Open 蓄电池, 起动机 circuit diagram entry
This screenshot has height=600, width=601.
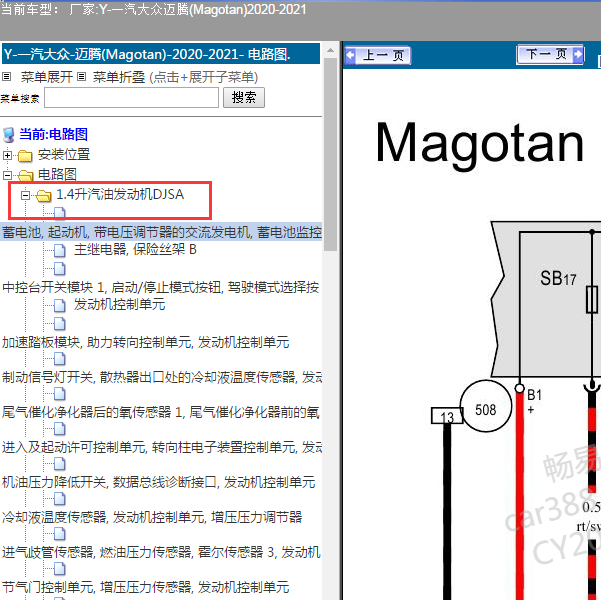click(162, 232)
